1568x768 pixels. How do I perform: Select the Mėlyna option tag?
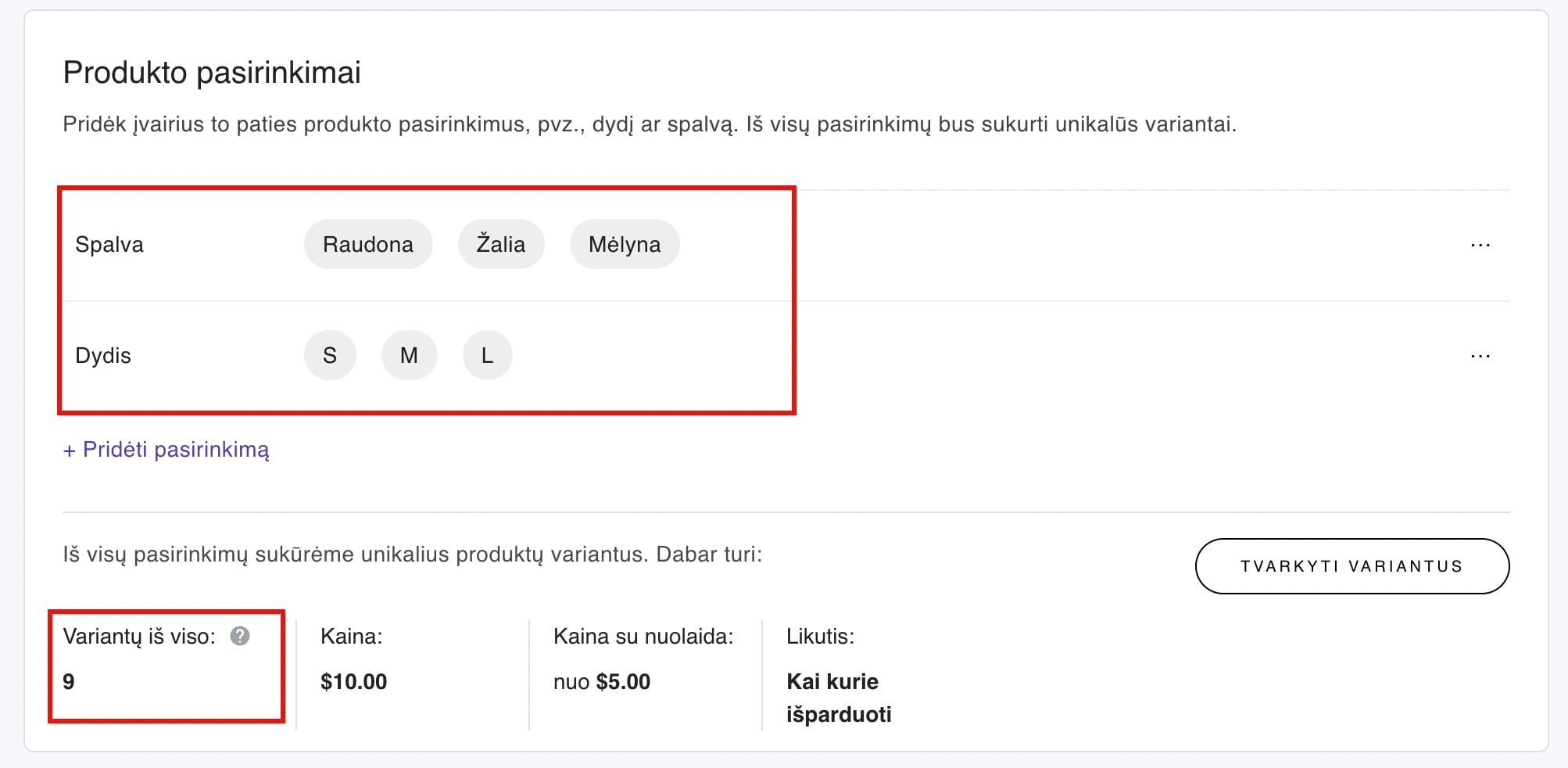click(624, 244)
